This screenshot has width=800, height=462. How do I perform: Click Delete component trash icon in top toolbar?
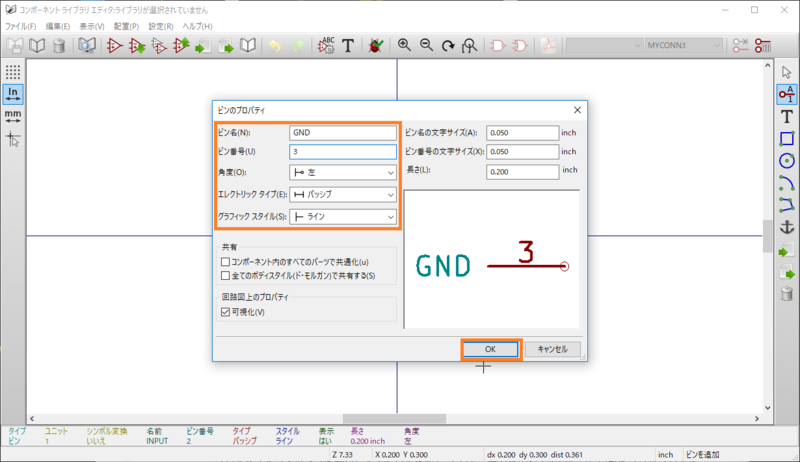tap(59, 45)
